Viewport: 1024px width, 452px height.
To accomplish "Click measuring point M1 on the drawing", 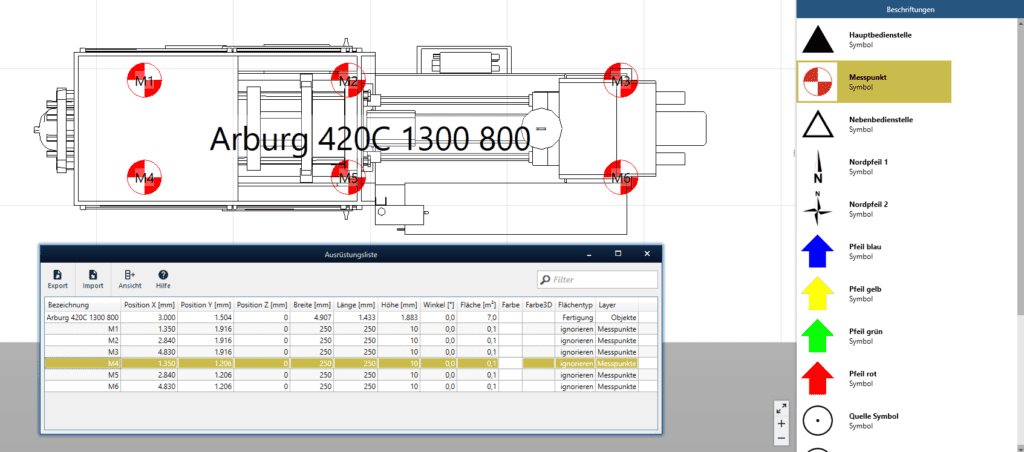I will coord(144,81).
